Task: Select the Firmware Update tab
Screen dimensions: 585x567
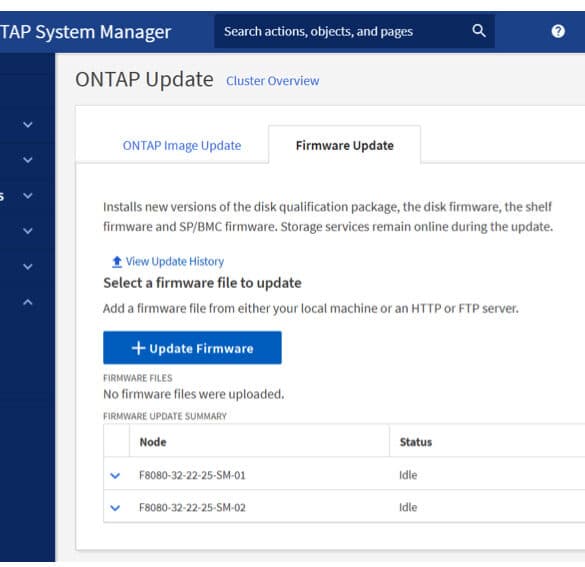Action: pyautogui.click(x=344, y=145)
